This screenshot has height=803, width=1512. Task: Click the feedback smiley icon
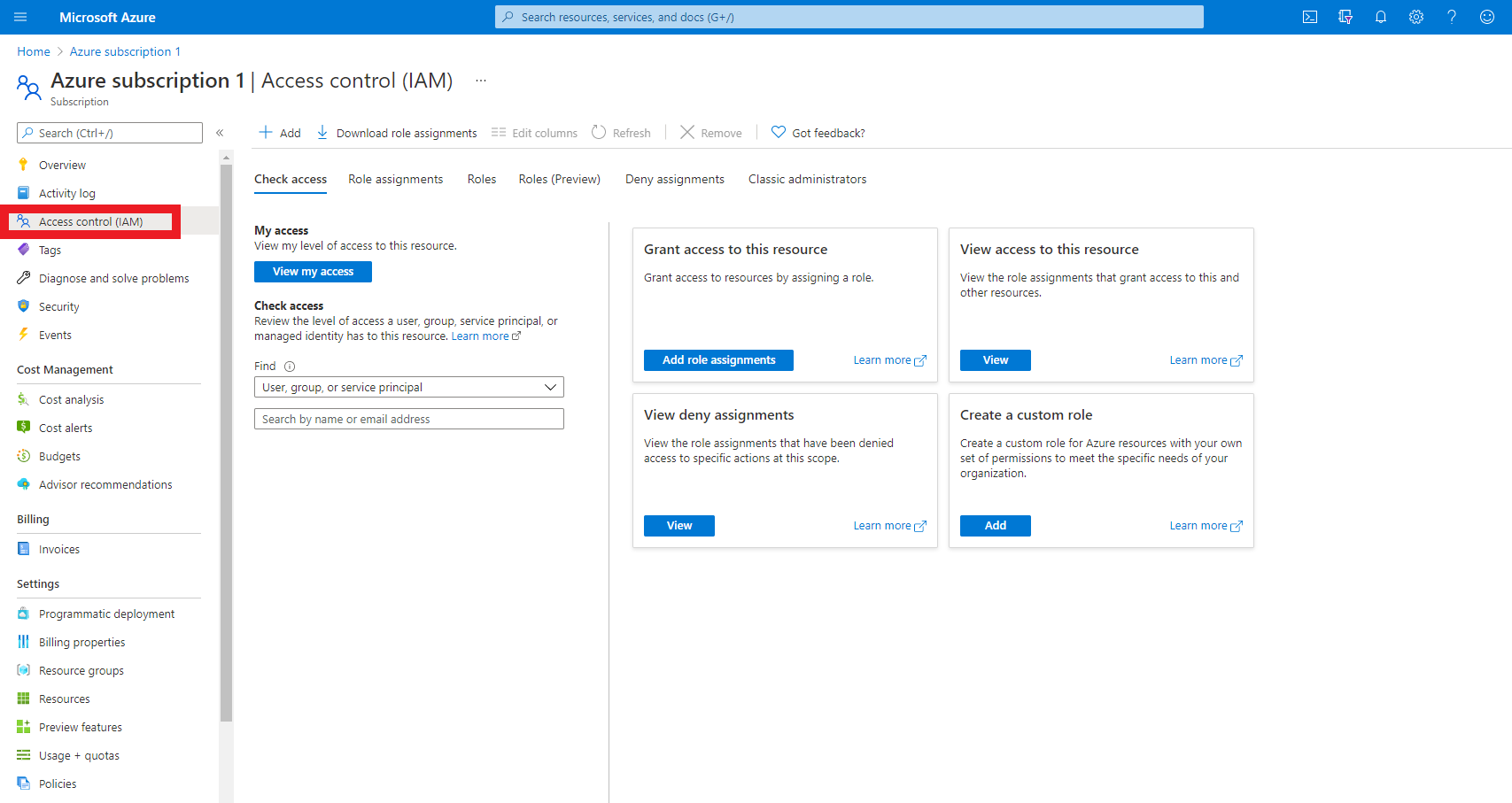click(1487, 17)
